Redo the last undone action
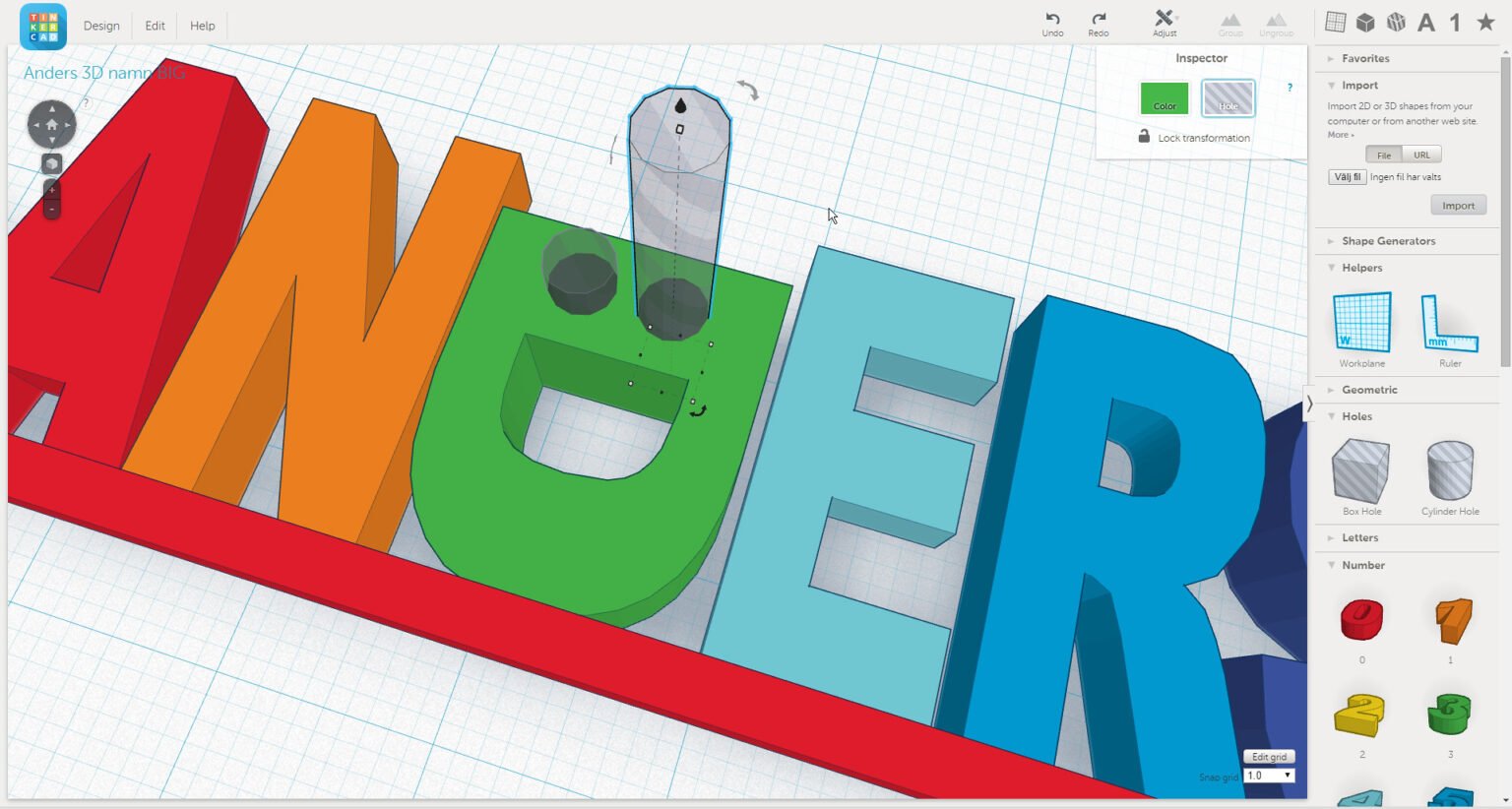Screen dimensions: 1512x809 pyautogui.click(x=1098, y=20)
